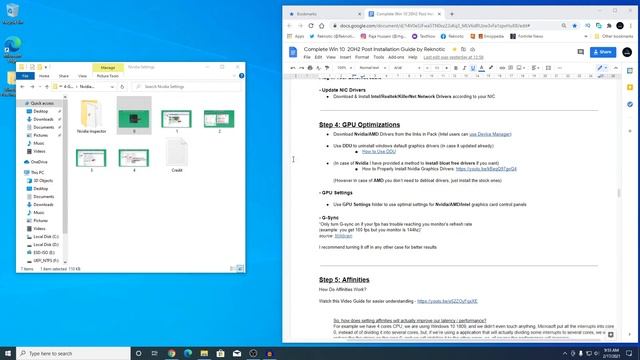640x360 pixels.
Task: Open the Format menu in Google Docs
Action: click(362, 58)
